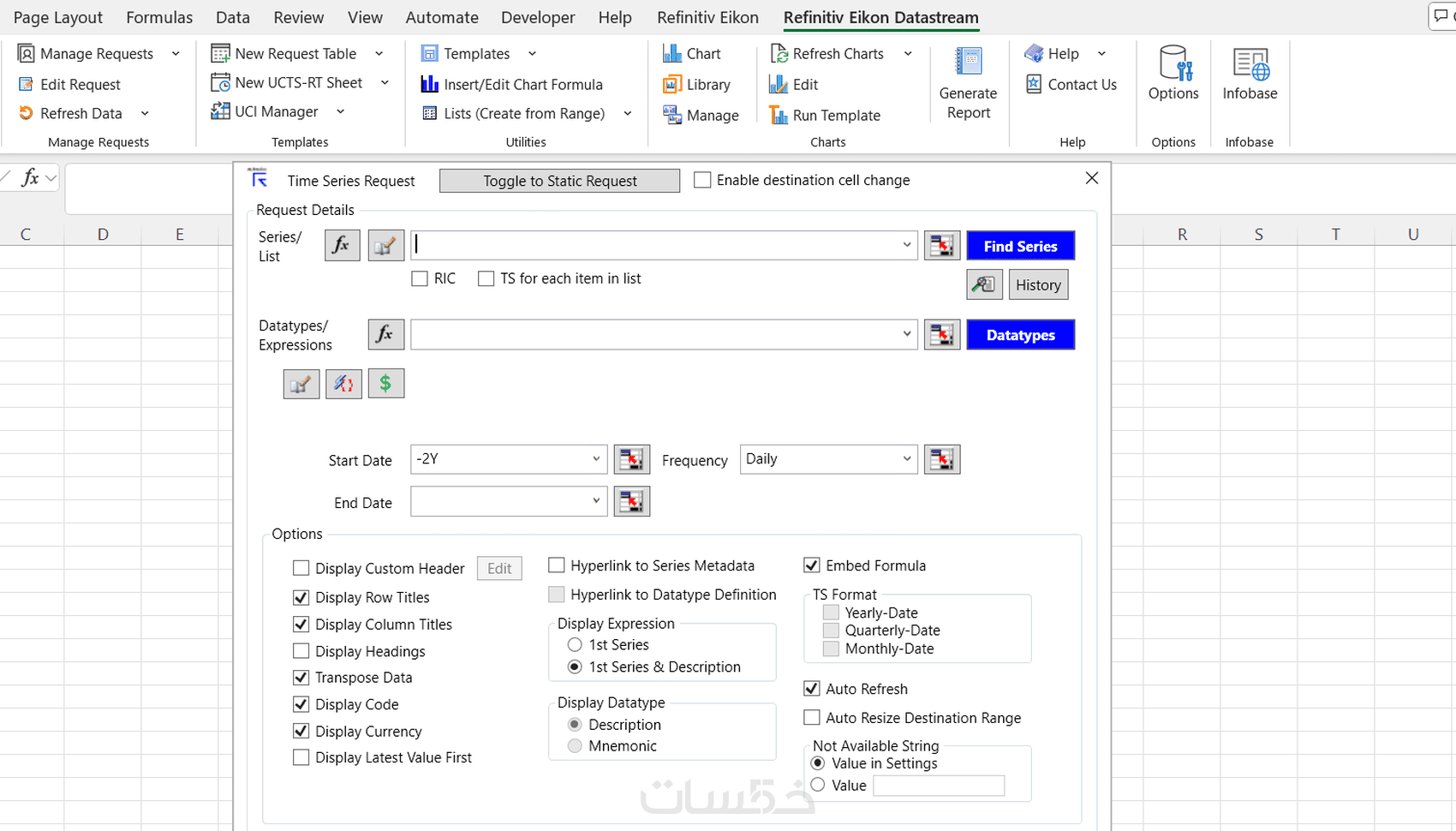Click the Contact Us icon
This screenshot has height=831, width=1456.
1034,84
